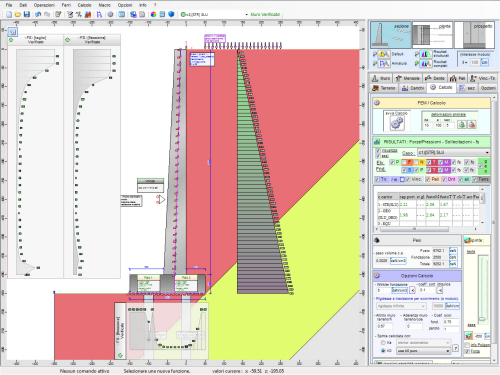Click the Armature view magnifier icon
This screenshot has height=375, width=500.
384,63
